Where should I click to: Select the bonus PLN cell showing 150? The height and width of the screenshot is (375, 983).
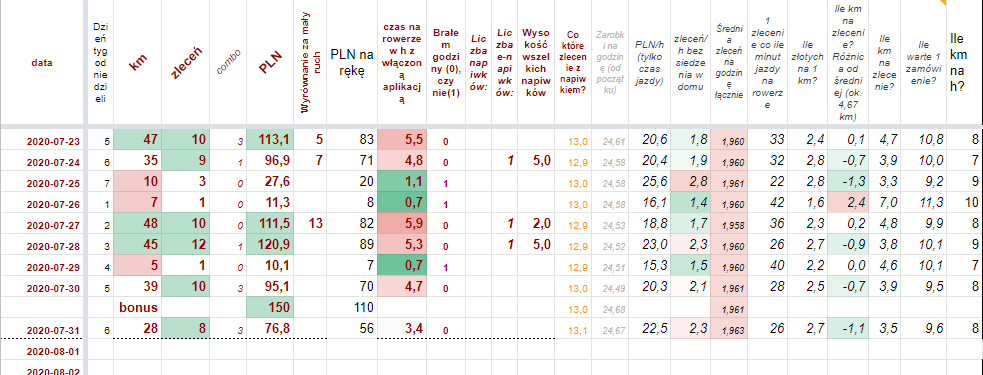click(x=270, y=308)
